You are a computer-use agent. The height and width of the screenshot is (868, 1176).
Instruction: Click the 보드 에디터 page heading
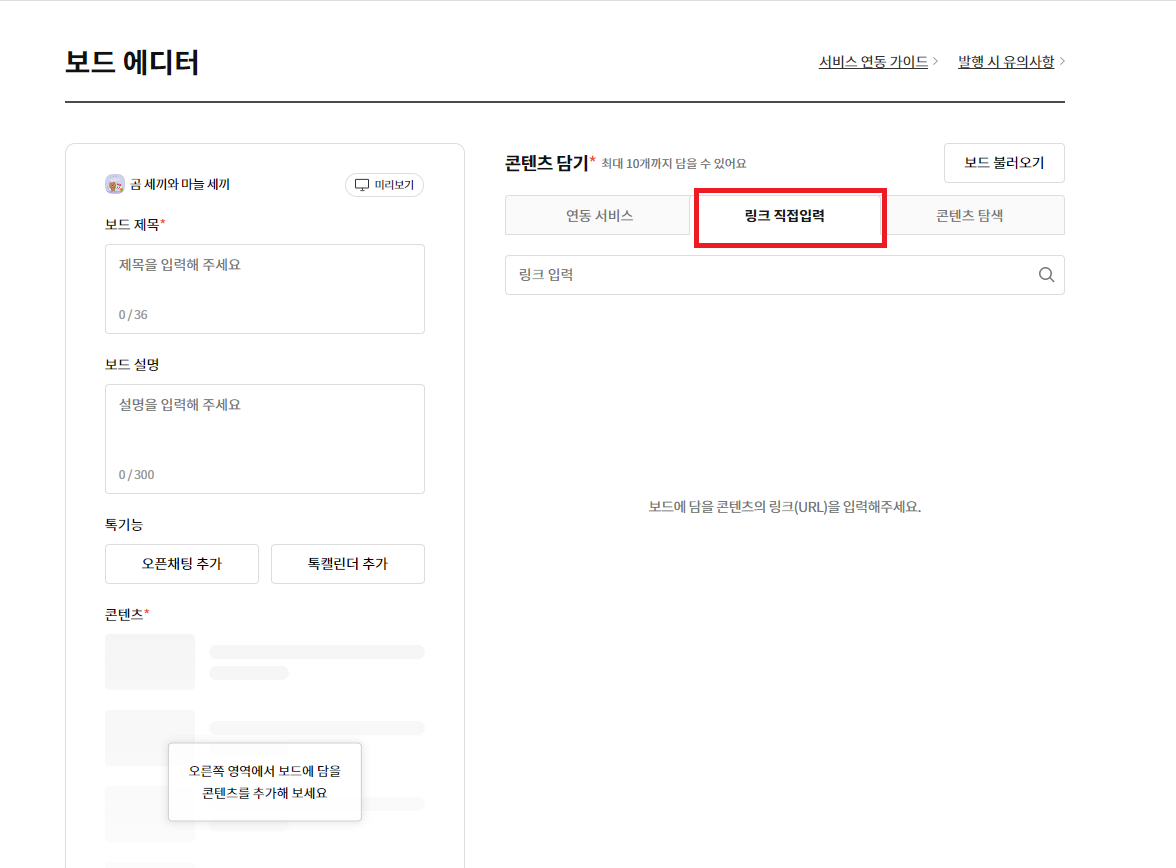(x=132, y=62)
